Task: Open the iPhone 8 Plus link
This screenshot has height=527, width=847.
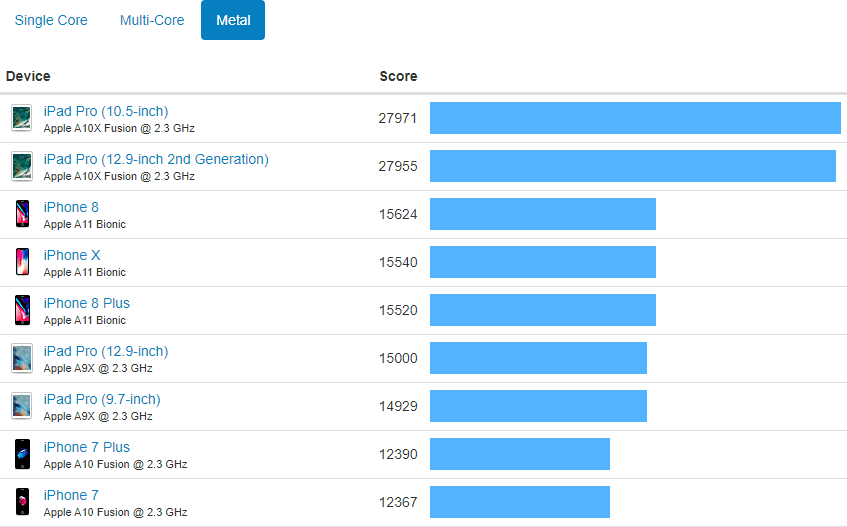Action: (x=87, y=303)
